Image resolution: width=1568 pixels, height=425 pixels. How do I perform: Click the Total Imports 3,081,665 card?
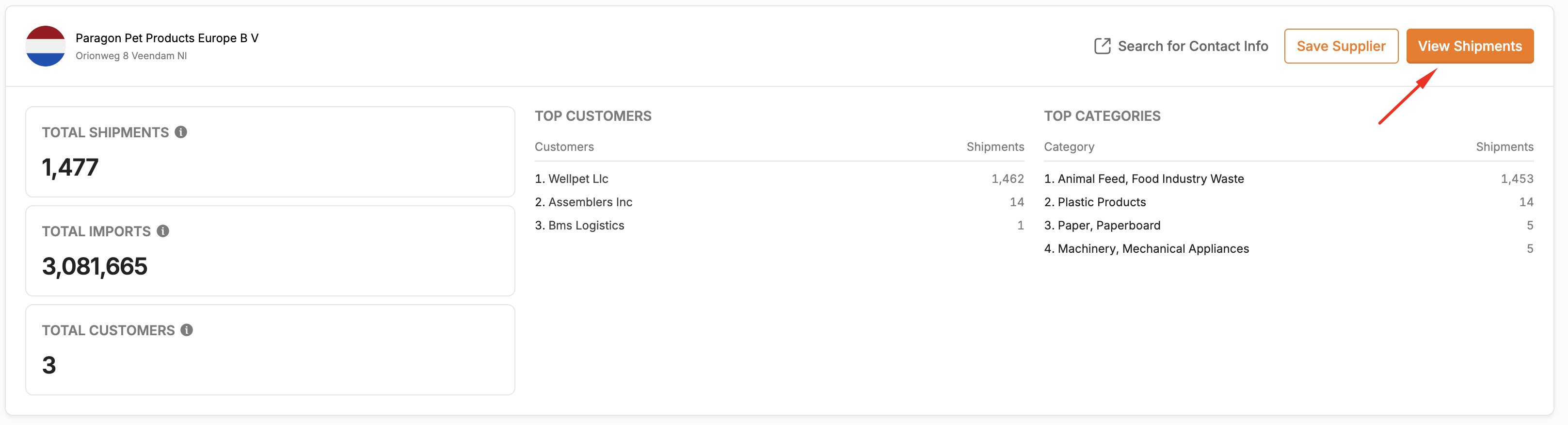pyautogui.click(x=270, y=251)
